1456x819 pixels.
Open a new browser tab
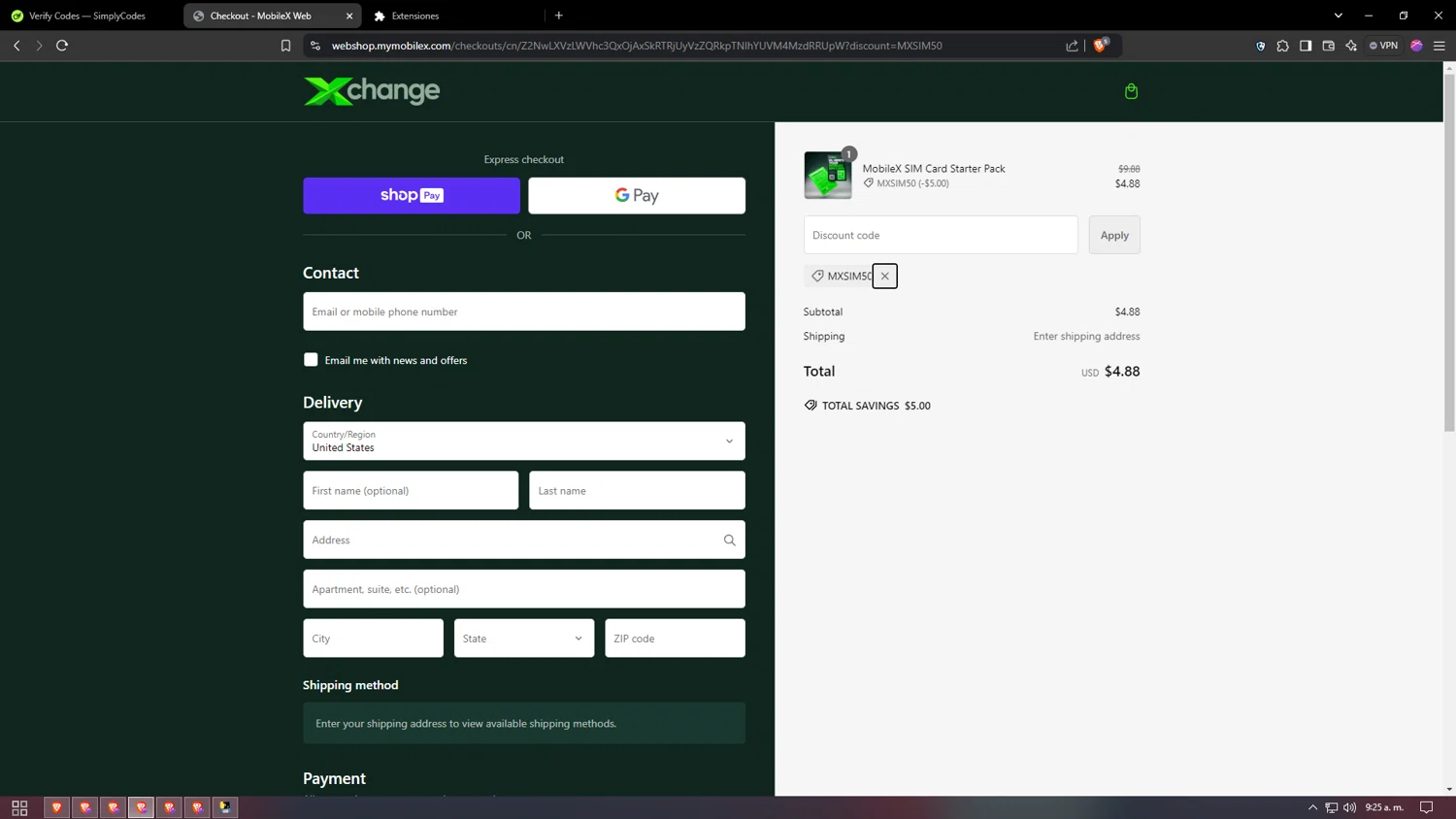tap(559, 16)
